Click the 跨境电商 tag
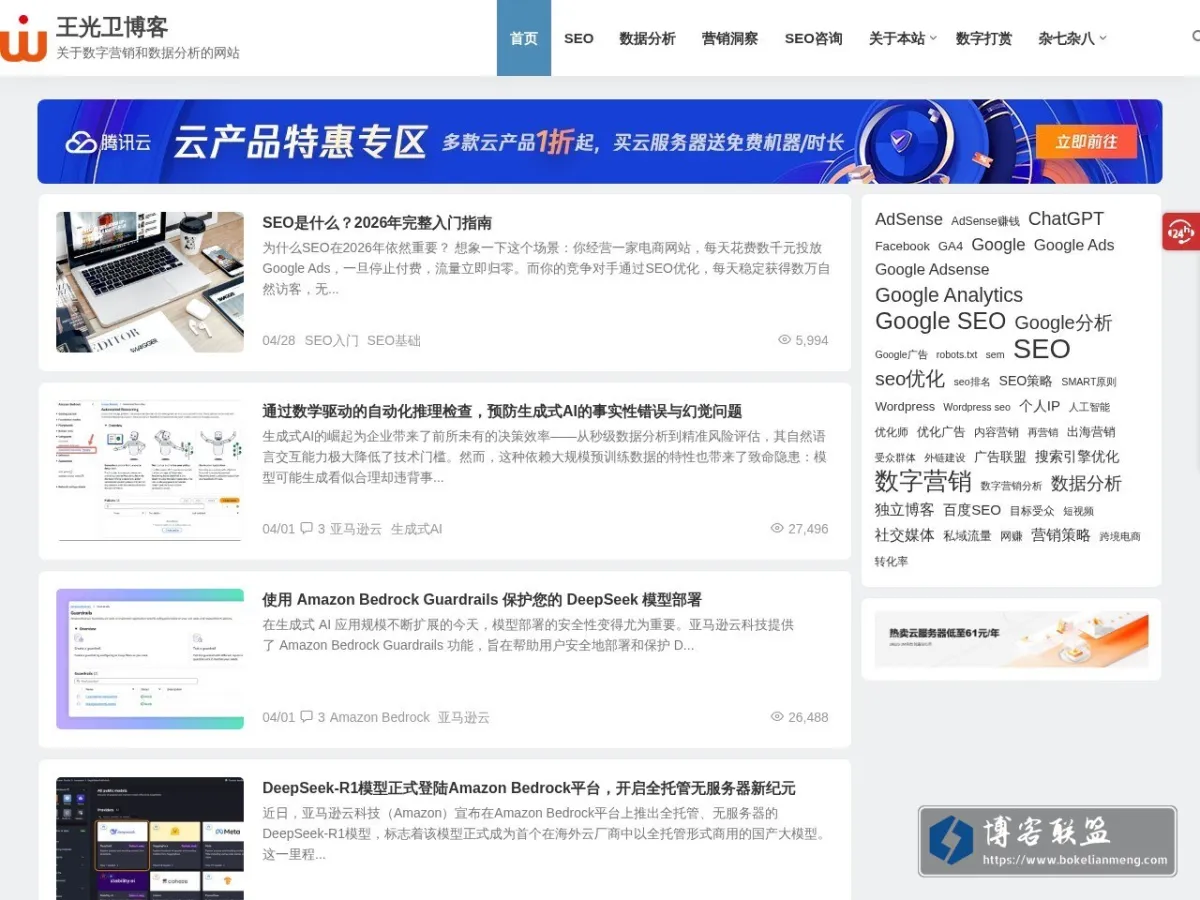The height and width of the screenshot is (900, 1200). pyautogui.click(x=1120, y=536)
